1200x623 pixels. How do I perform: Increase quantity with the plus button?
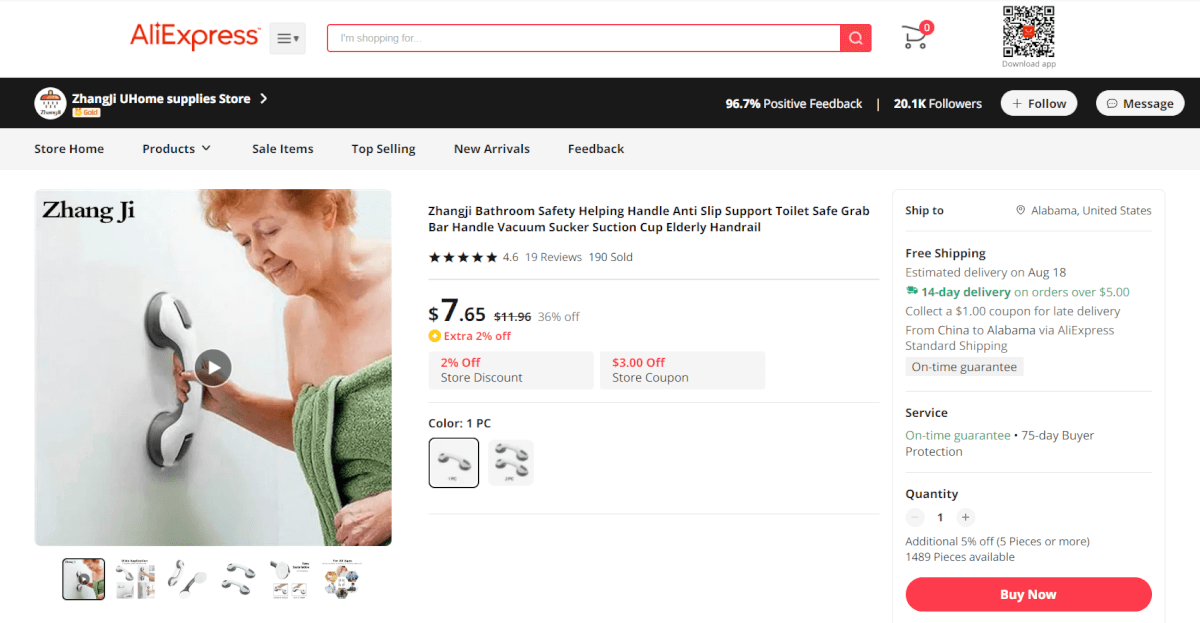pyautogui.click(x=965, y=517)
